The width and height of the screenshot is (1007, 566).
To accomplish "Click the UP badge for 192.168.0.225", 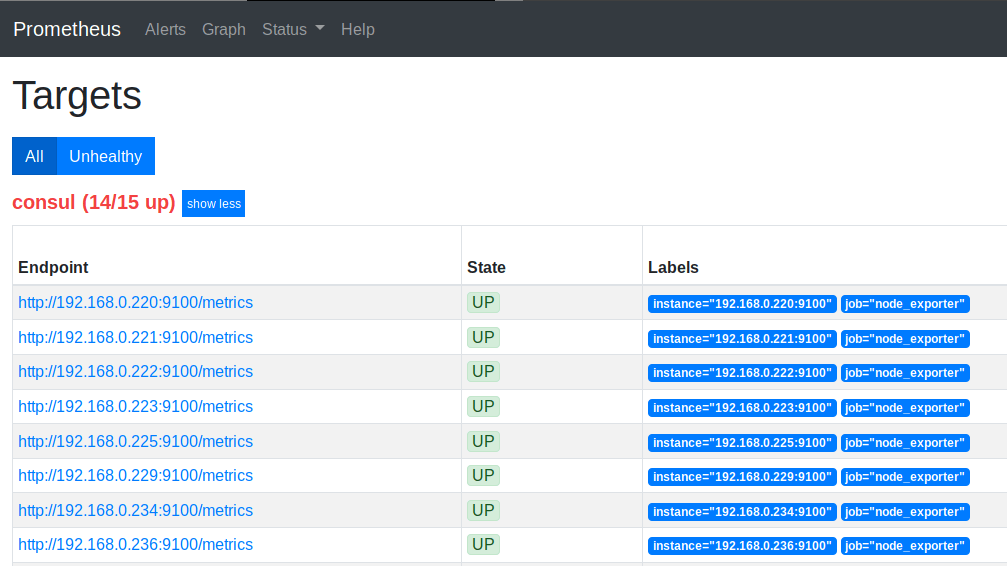I will 483,441.
